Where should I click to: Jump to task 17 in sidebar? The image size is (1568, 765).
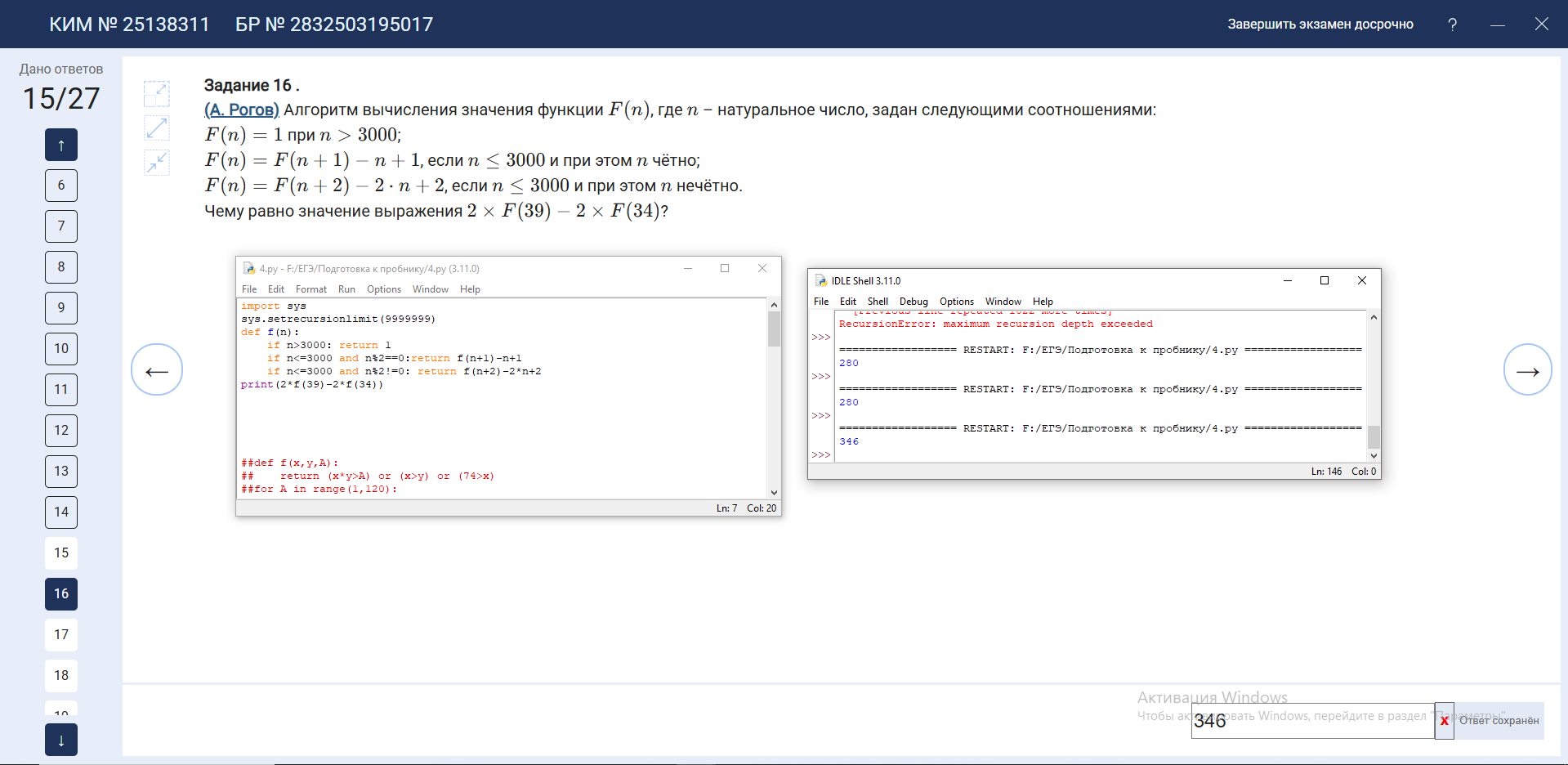tap(61, 634)
